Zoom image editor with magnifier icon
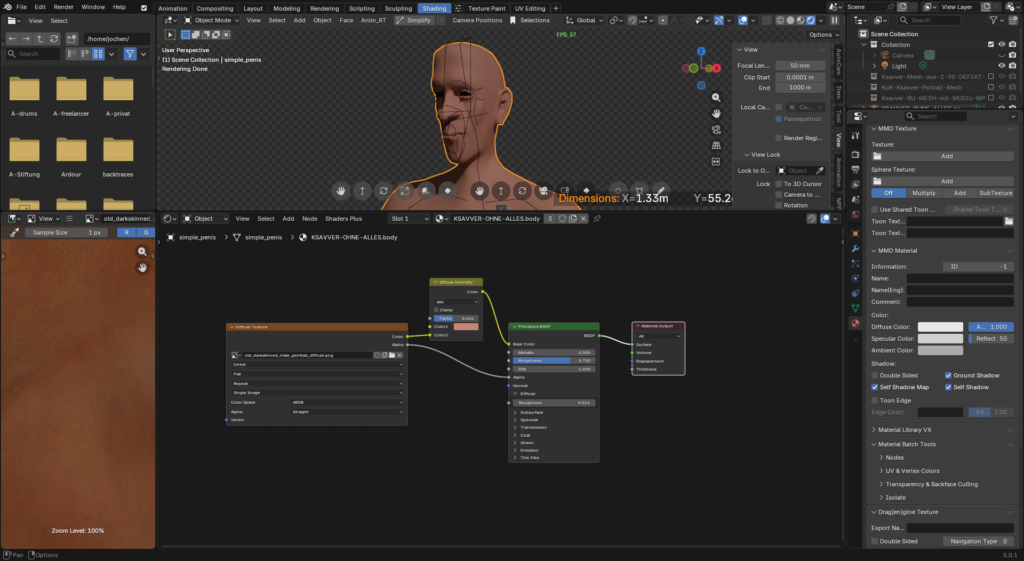This screenshot has height=561, width=1024. [142, 251]
